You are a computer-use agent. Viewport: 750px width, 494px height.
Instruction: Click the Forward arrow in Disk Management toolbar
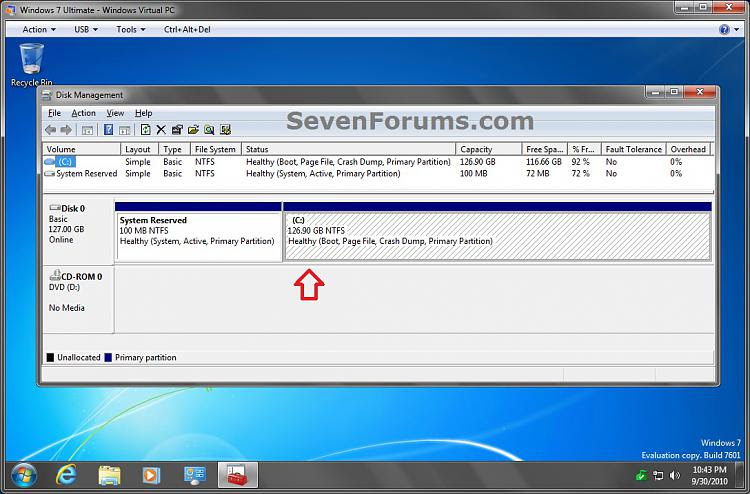point(66,130)
